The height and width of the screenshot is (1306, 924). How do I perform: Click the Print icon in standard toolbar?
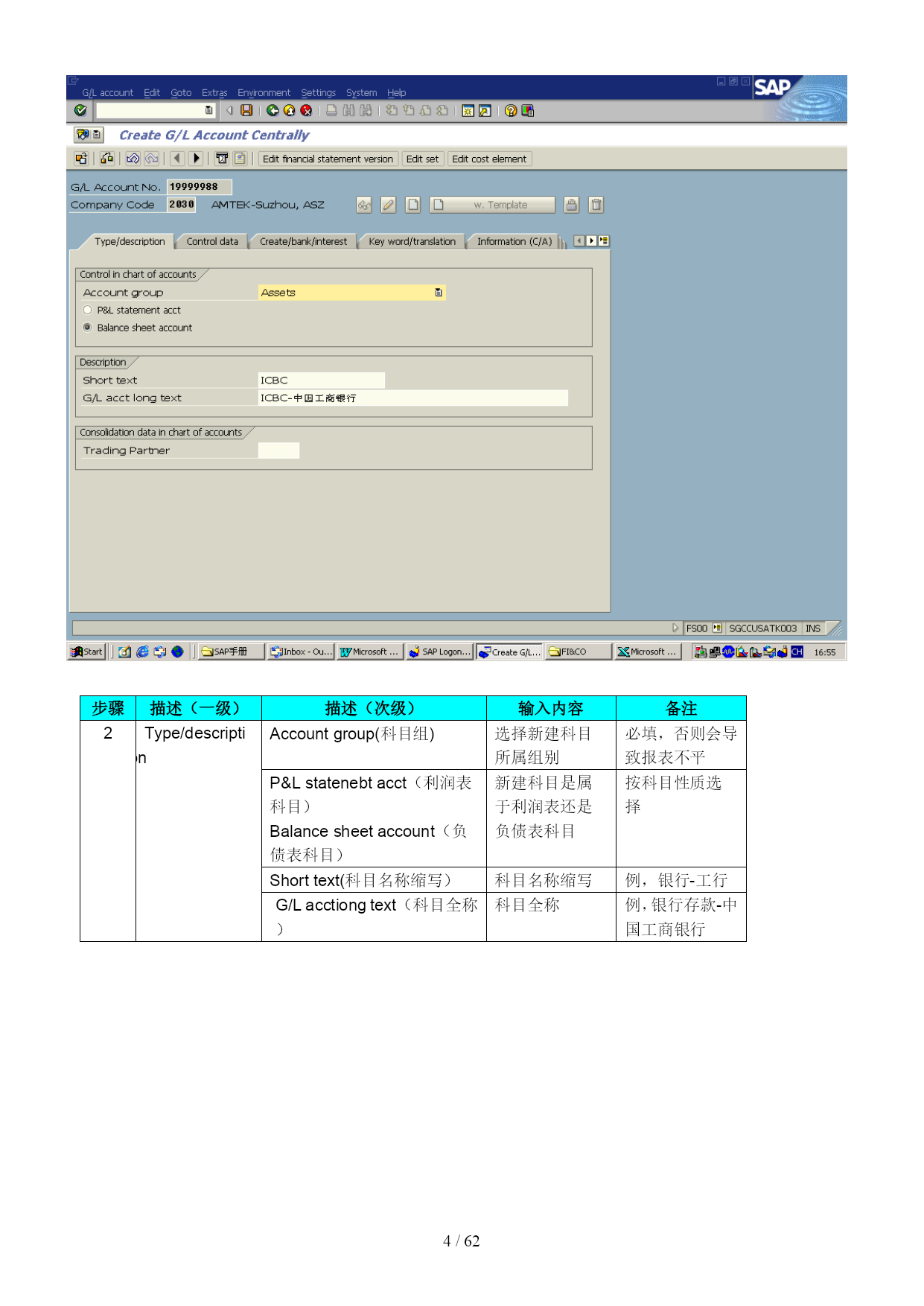(331, 111)
